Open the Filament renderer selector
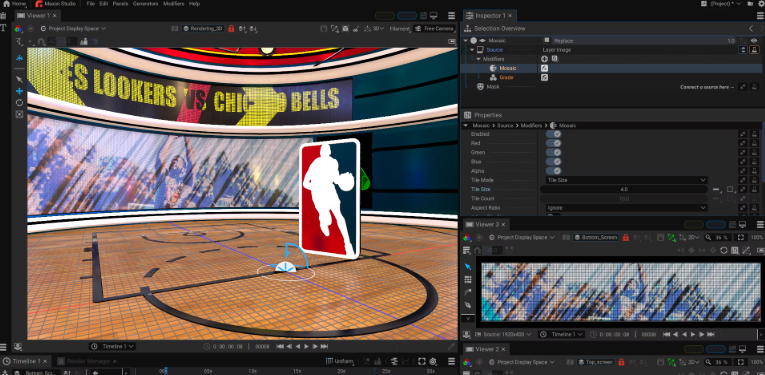The width and height of the screenshot is (765, 375). coord(400,29)
